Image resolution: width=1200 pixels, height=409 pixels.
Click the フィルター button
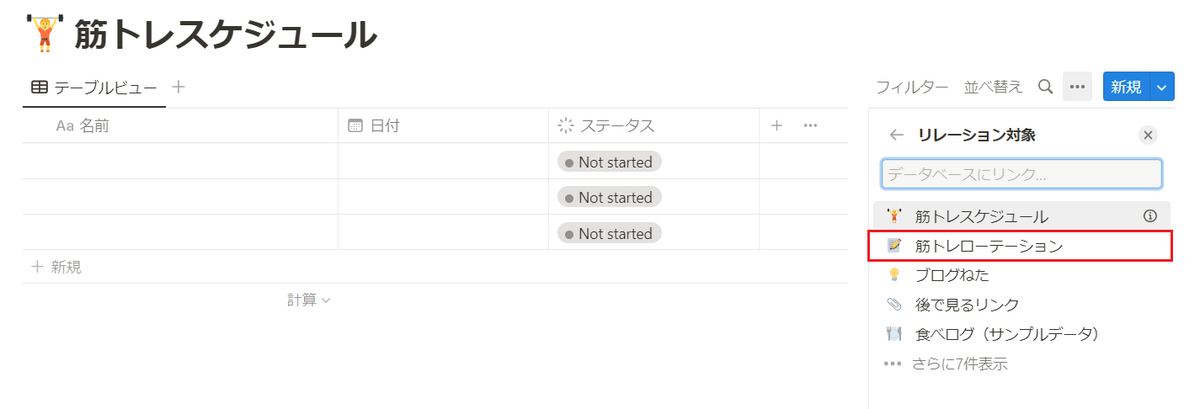(911, 87)
